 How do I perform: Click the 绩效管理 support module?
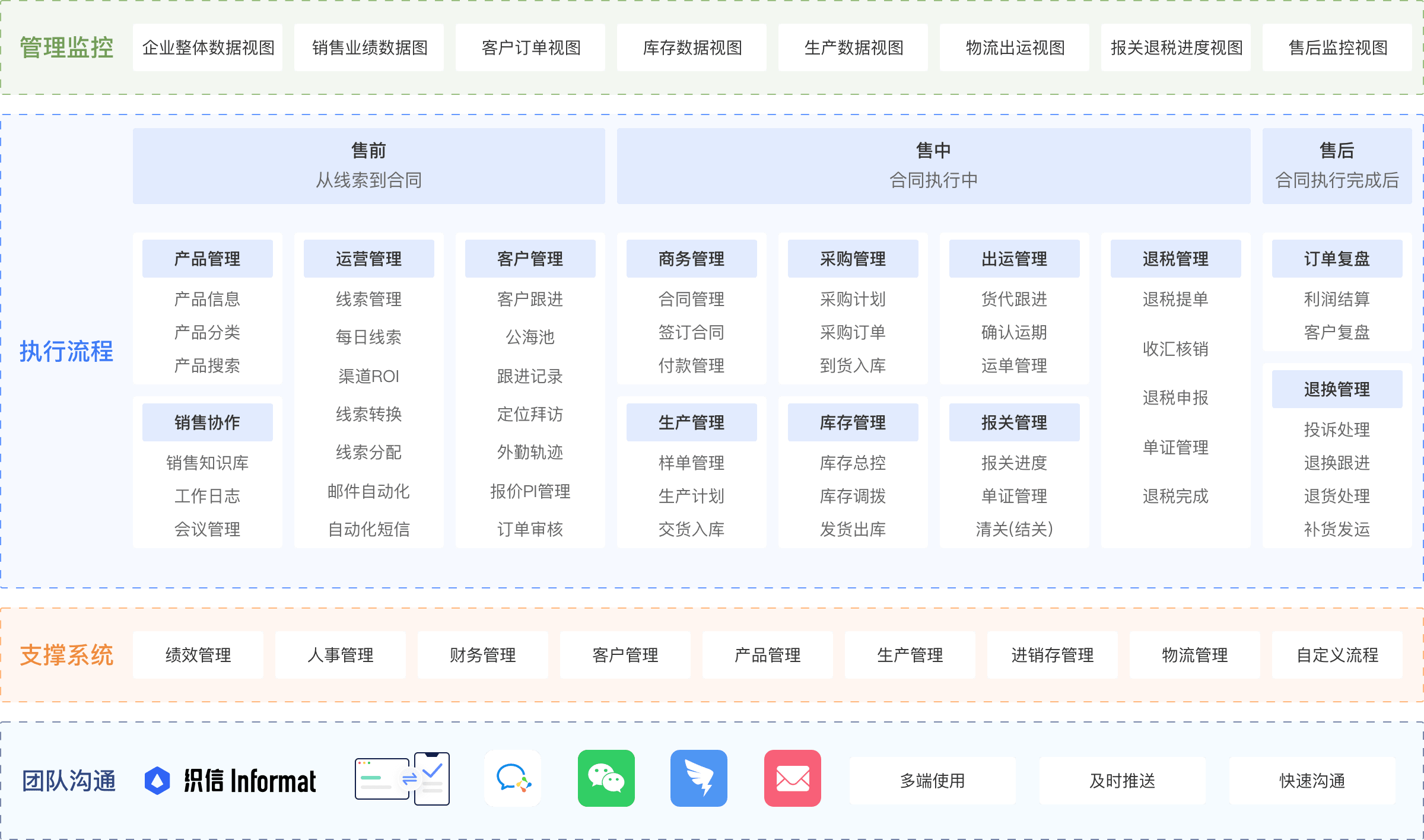click(x=199, y=655)
